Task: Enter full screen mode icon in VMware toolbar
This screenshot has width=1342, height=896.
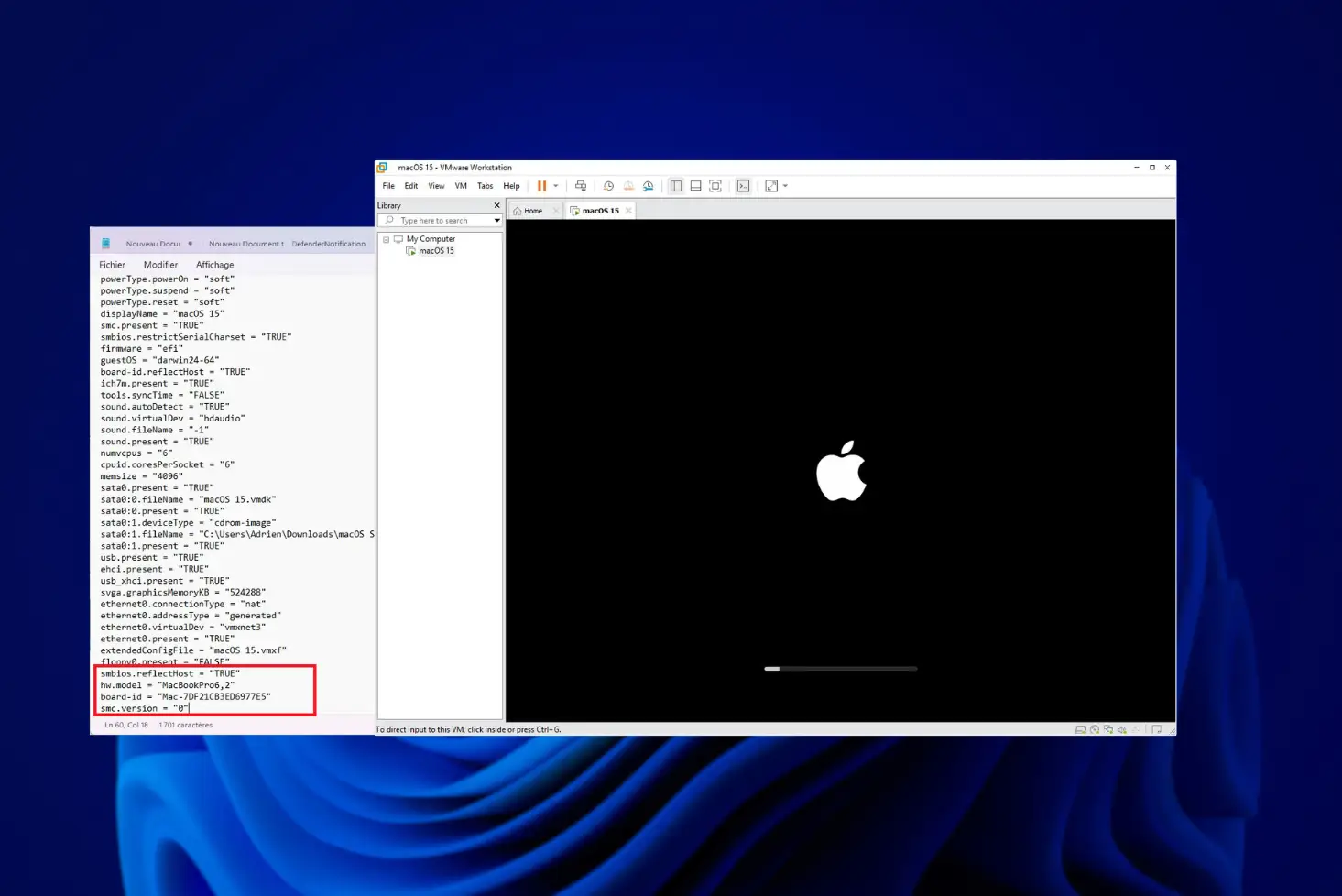Action: [716, 186]
